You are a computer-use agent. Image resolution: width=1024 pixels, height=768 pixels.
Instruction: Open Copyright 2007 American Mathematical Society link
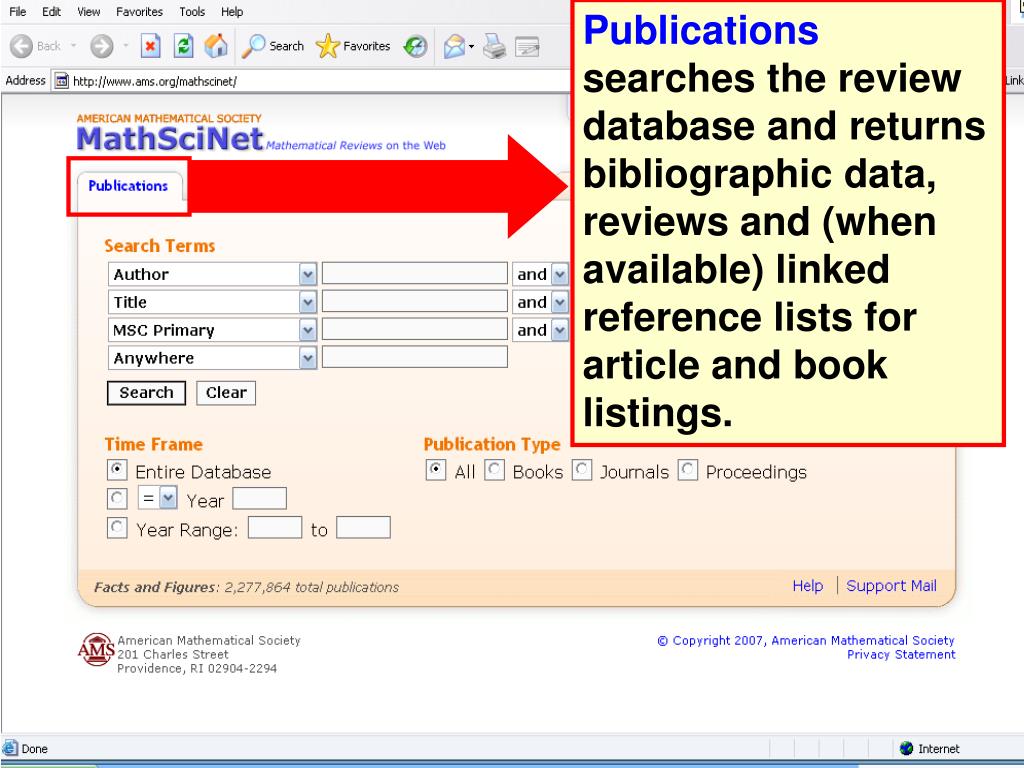806,641
